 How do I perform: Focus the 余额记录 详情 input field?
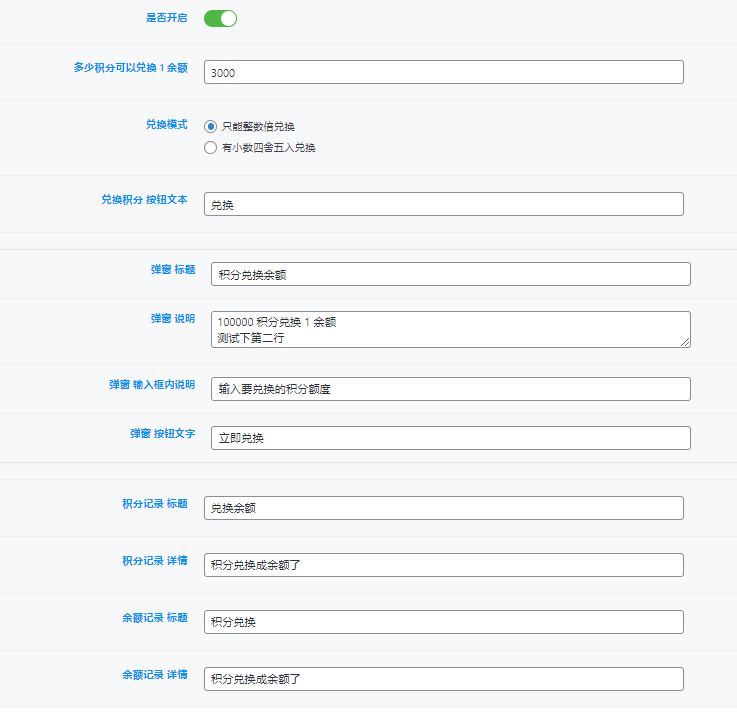[x=443, y=679]
